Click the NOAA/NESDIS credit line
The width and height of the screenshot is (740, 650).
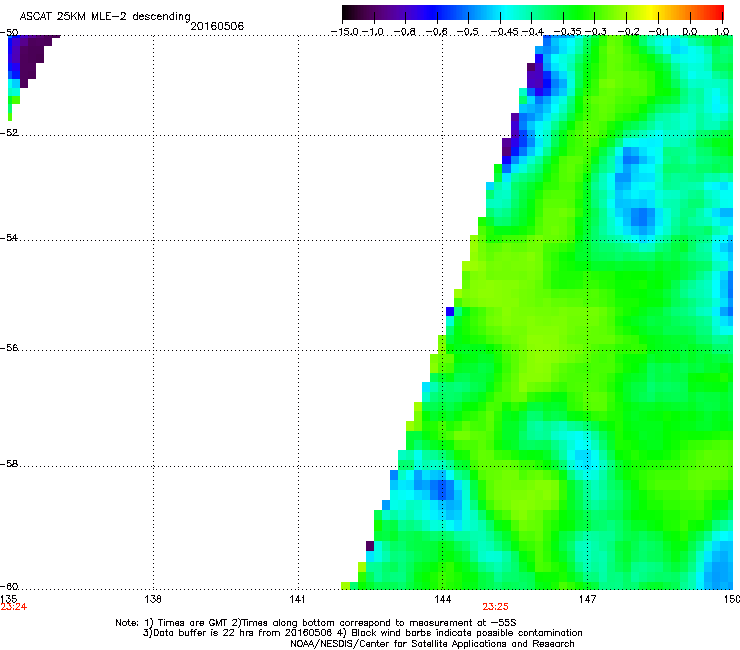pyautogui.click(x=432, y=644)
